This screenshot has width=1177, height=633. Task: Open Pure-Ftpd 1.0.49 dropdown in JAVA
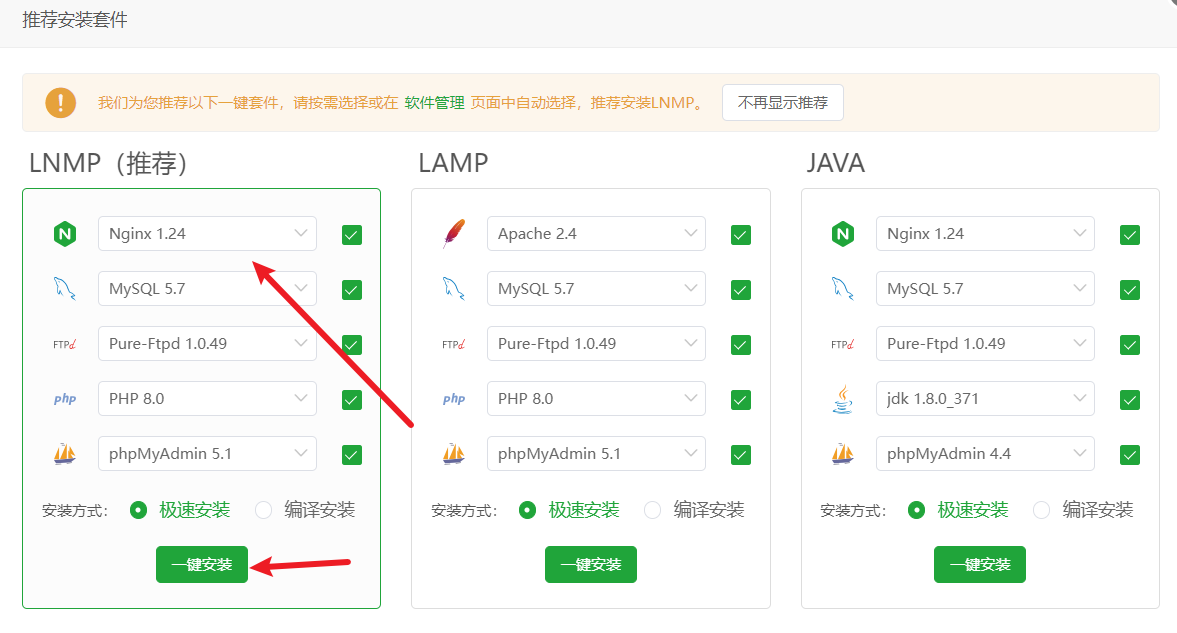[x=985, y=343]
